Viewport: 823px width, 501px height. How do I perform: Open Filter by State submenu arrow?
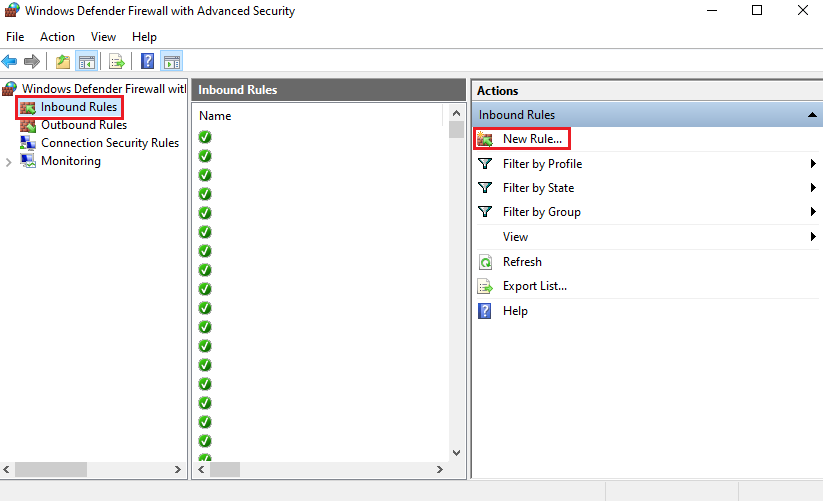click(813, 188)
